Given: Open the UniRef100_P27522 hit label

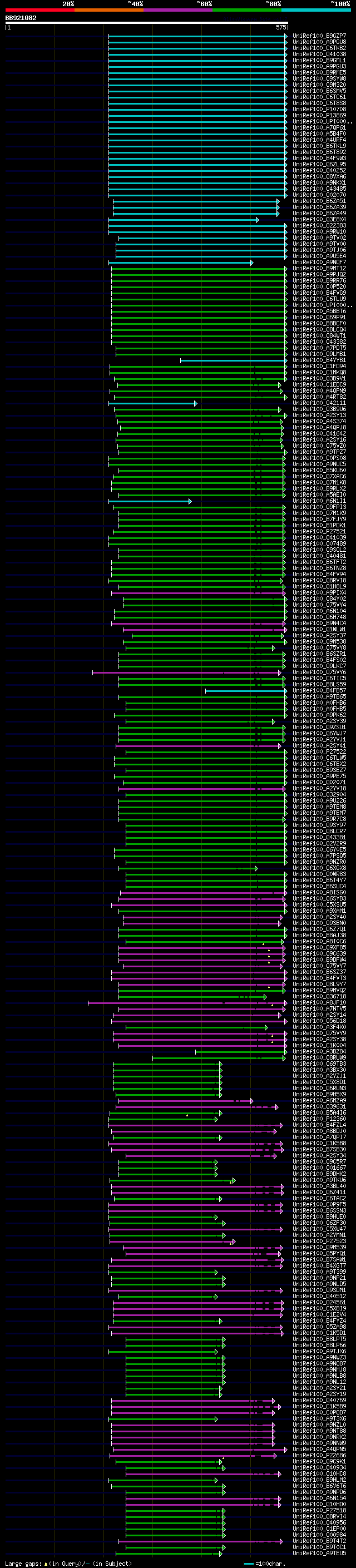Looking at the screenshot, I should (x=319, y=752).
